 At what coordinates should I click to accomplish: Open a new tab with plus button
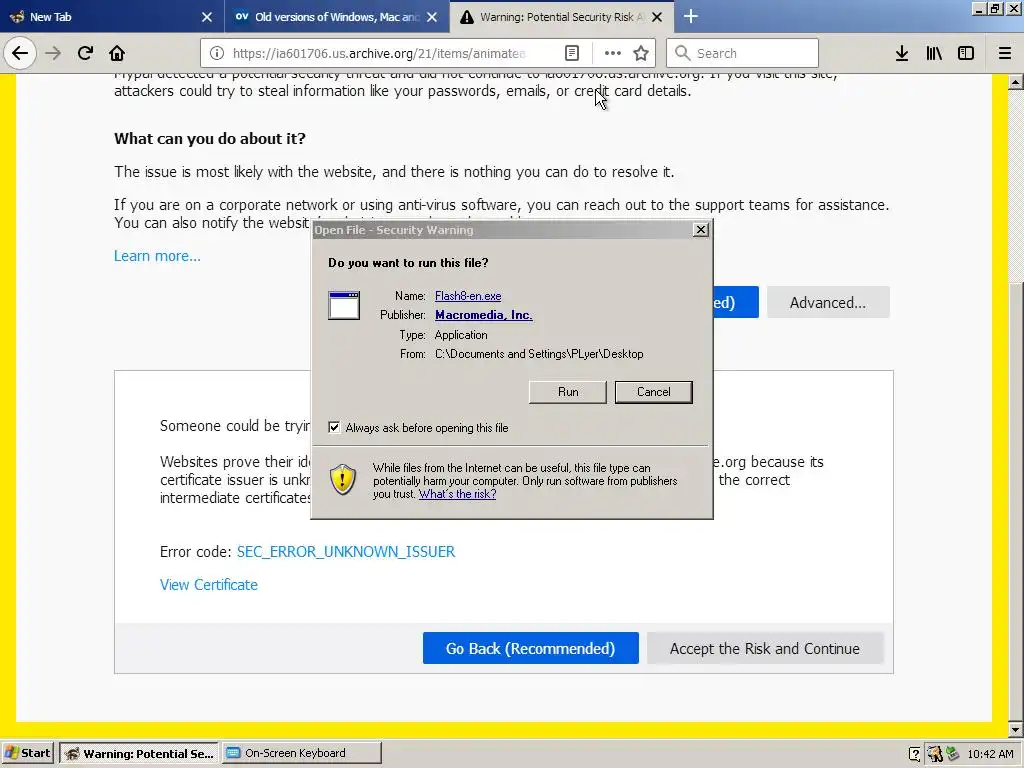pos(690,16)
